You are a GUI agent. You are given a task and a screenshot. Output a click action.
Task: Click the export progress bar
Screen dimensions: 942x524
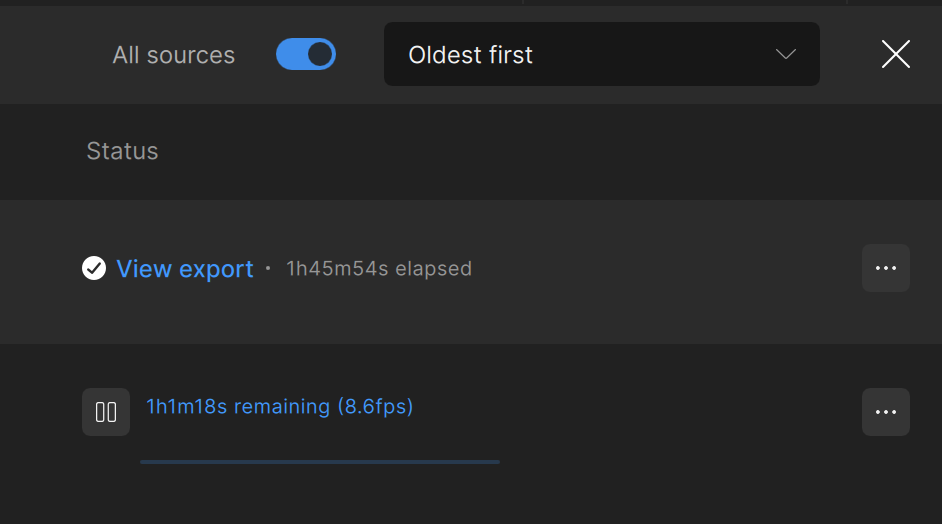point(320,462)
